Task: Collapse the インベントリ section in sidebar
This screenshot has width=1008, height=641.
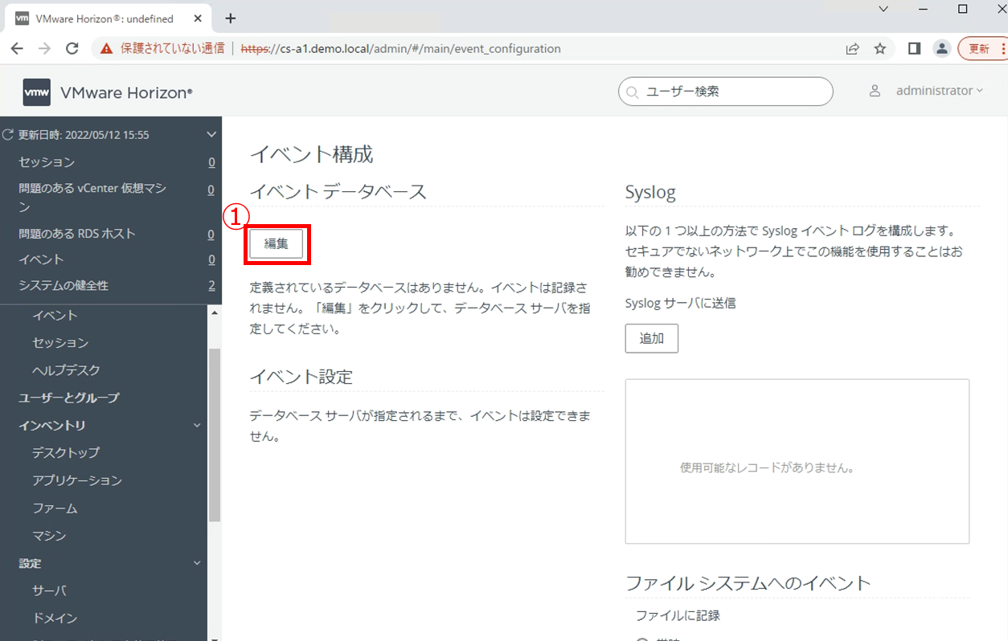Action: (198, 426)
